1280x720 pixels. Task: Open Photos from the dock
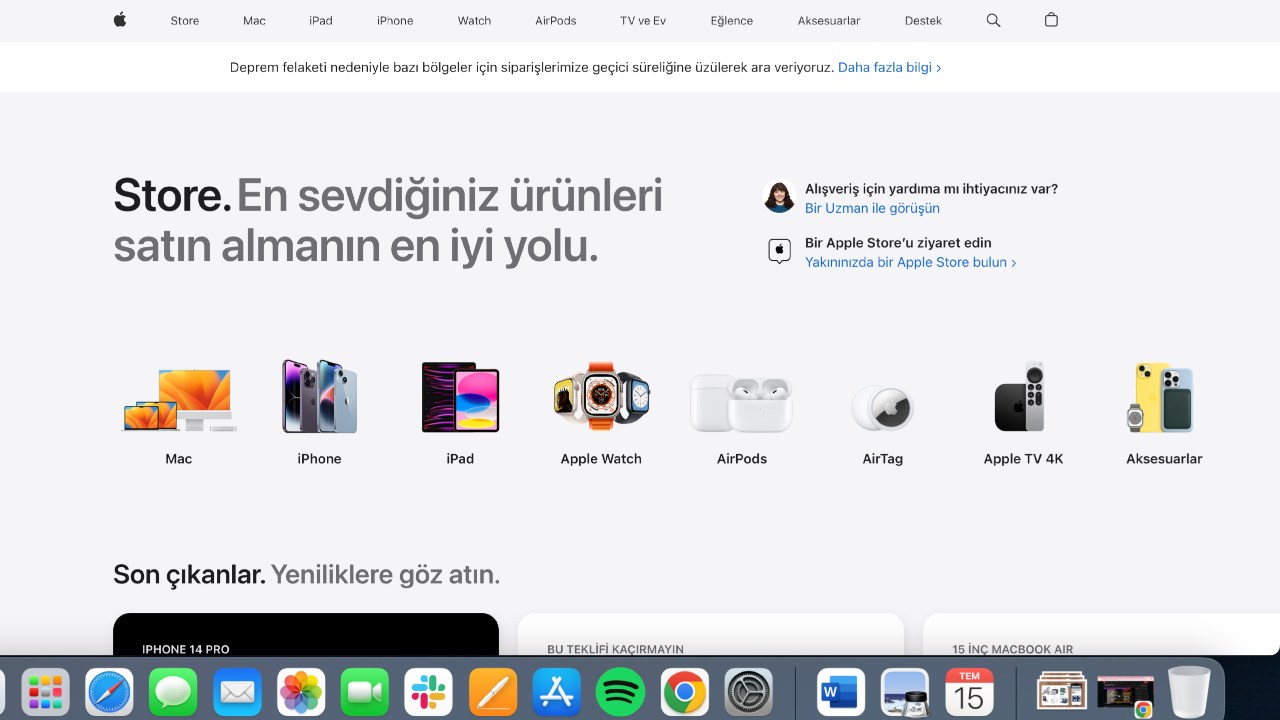(301, 692)
